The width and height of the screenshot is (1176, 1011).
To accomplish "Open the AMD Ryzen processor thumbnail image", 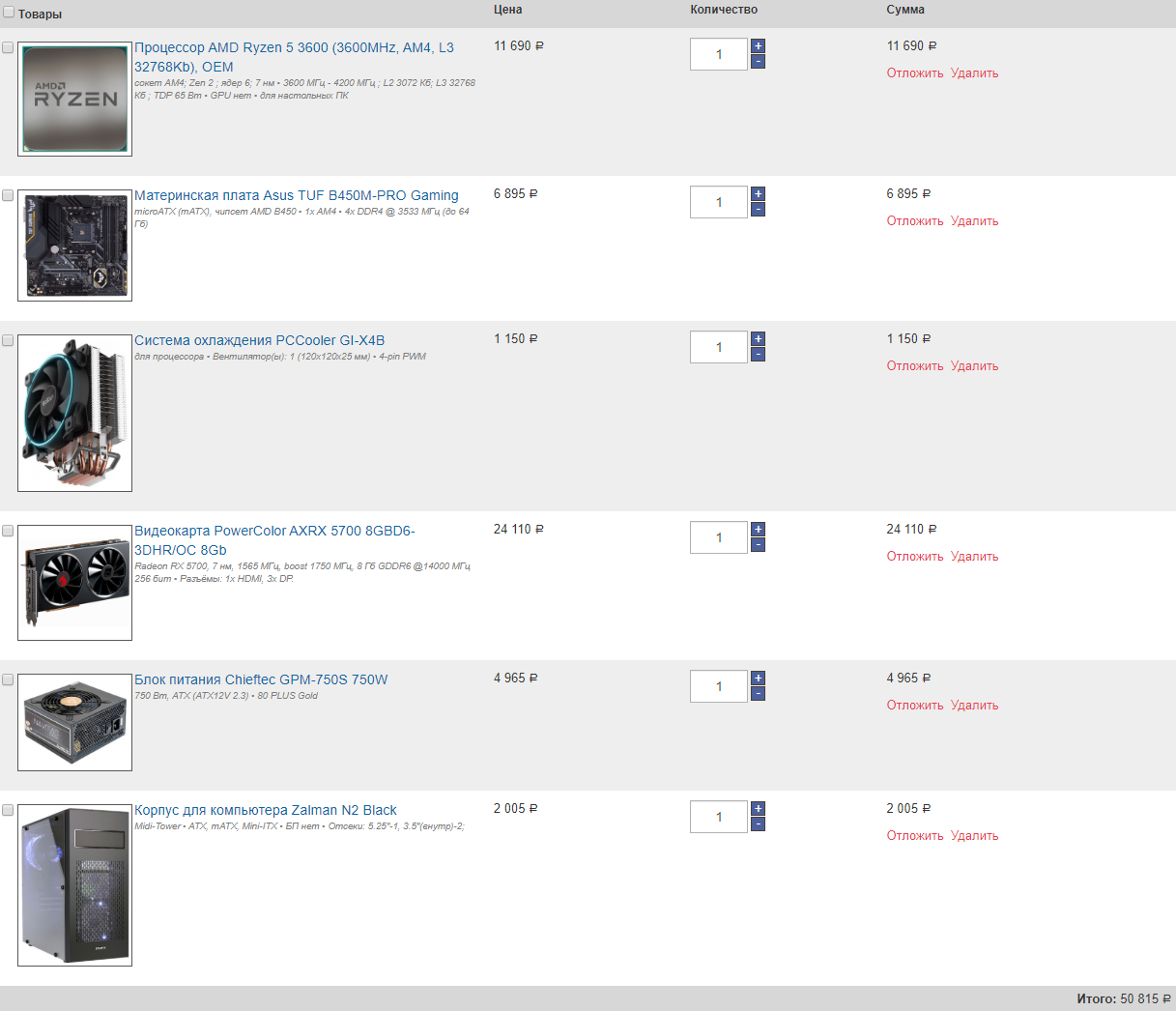I will (74, 99).
